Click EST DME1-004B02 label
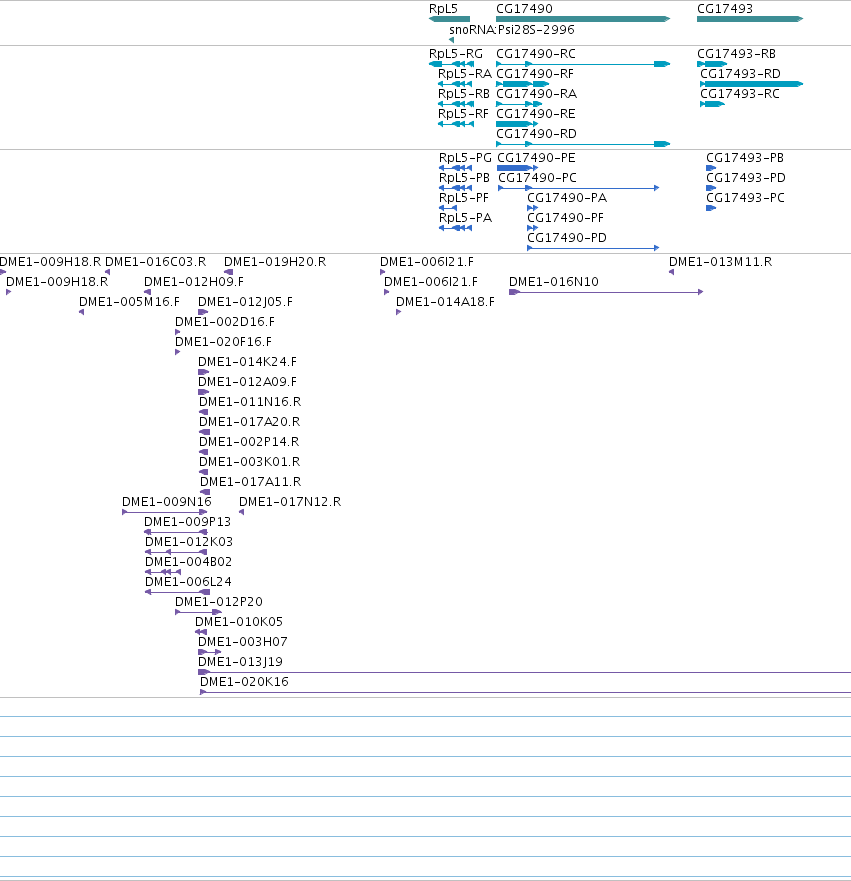The image size is (851, 881). pyautogui.click(x=188, y=562)
